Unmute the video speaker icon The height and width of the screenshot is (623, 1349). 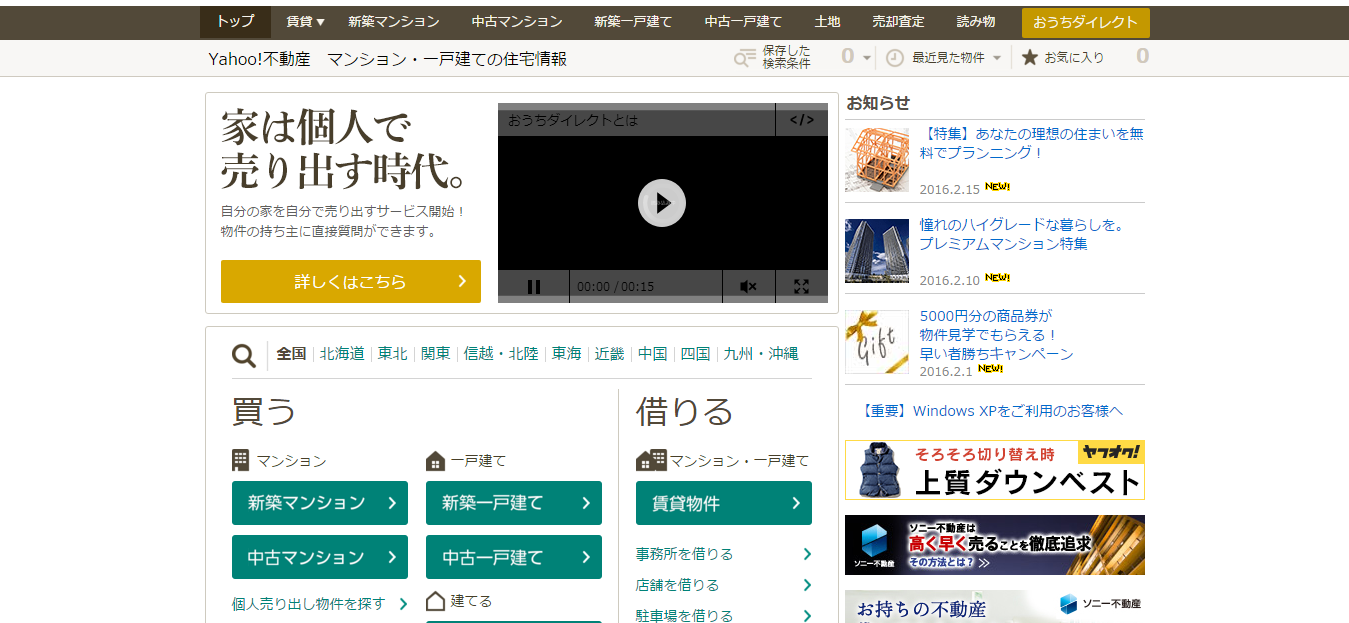[x=748, y=287]
